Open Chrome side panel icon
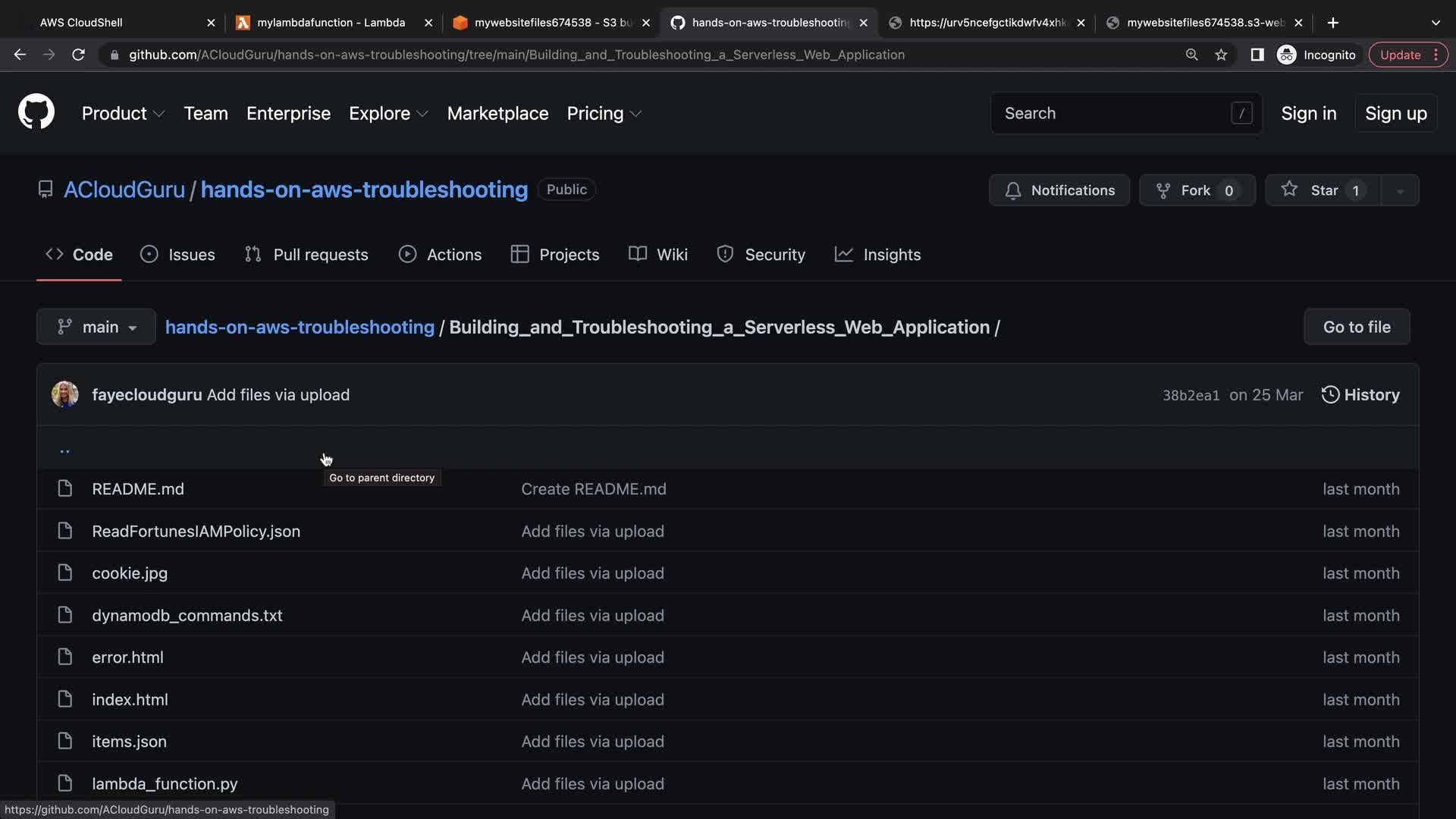 click(1257, 55)
